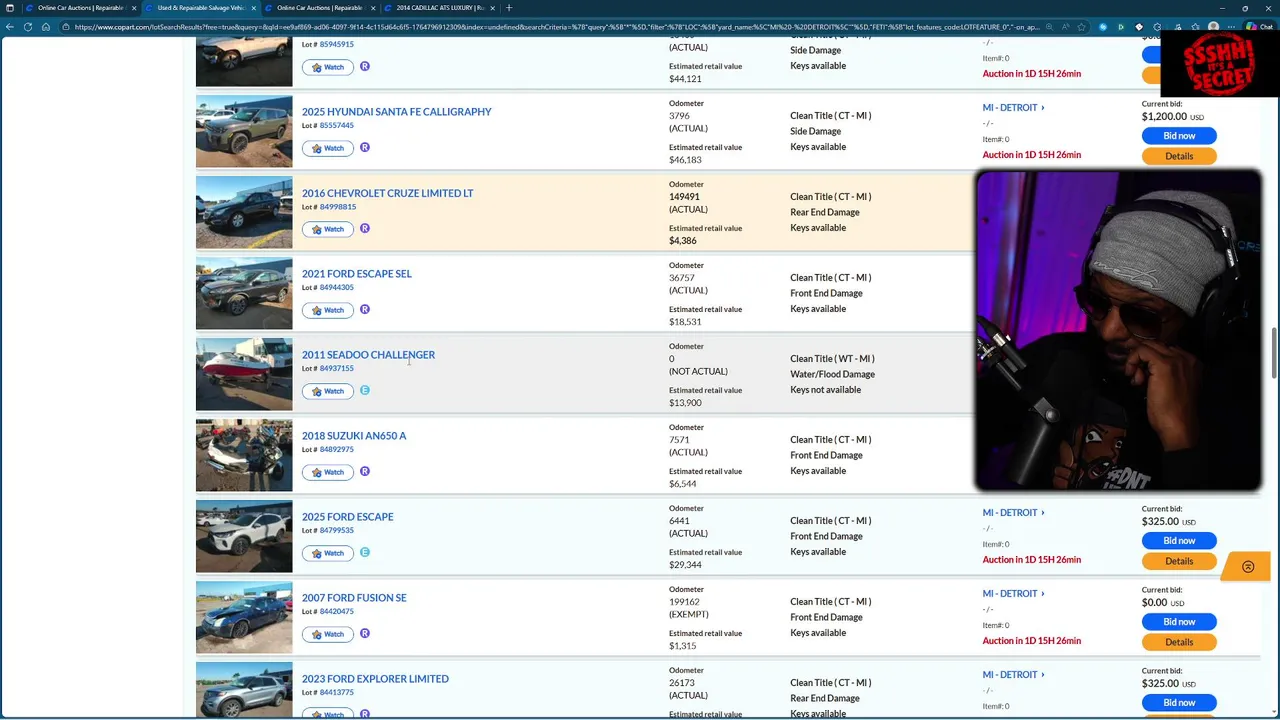View Details for the Hyundai Santa Fe
The image size is (1280, 720).
pyautogui.click(x=1179, y=156)
